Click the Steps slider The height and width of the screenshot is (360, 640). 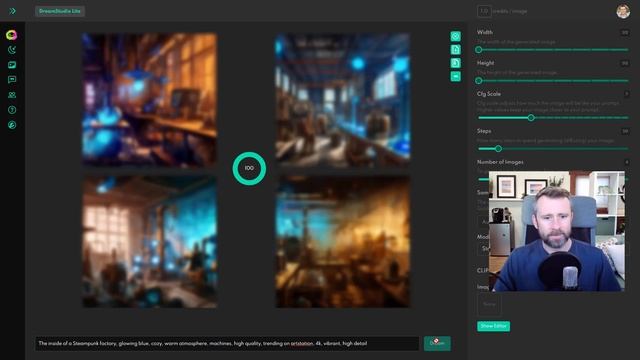[553, 149]
